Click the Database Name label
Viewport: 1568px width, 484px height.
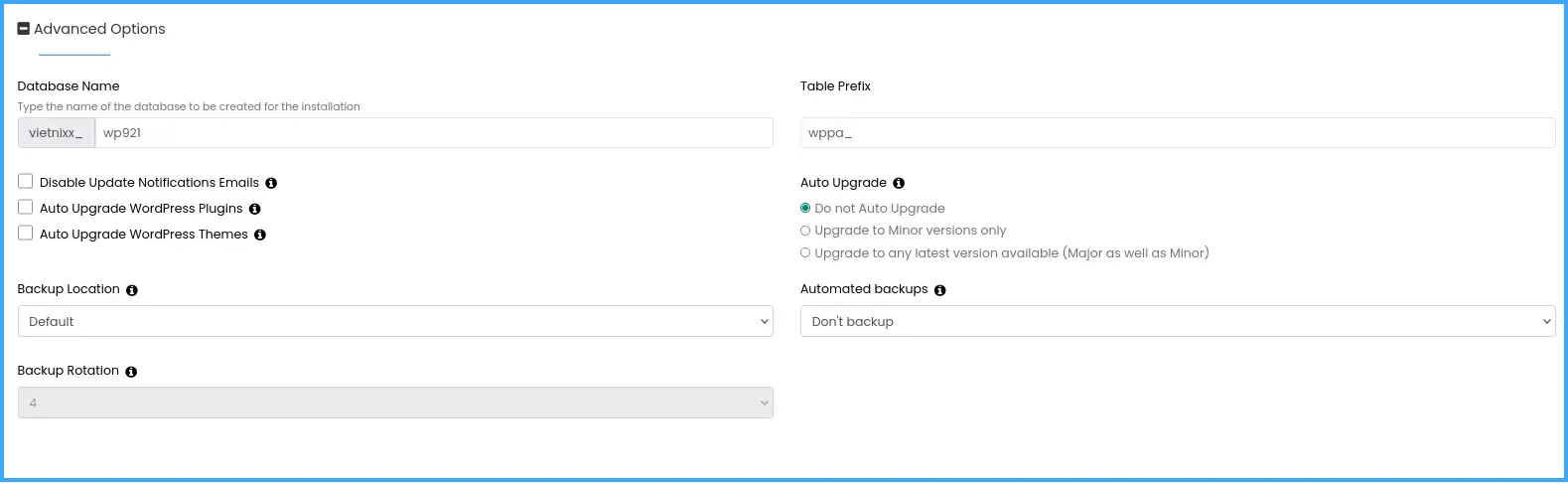point(69,86)
